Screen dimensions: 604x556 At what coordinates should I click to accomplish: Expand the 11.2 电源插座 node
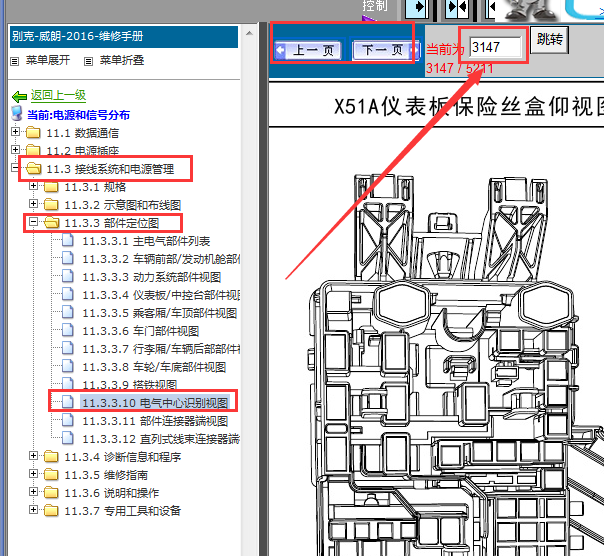pos(15,149)
